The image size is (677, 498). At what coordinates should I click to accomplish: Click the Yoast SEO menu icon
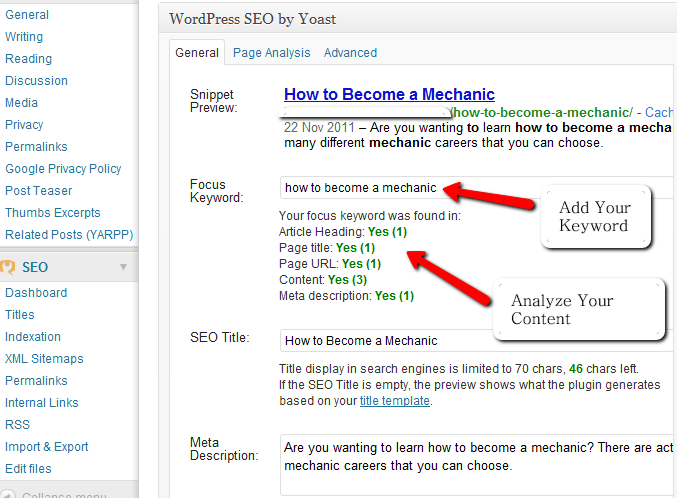[x=8, y=267]
